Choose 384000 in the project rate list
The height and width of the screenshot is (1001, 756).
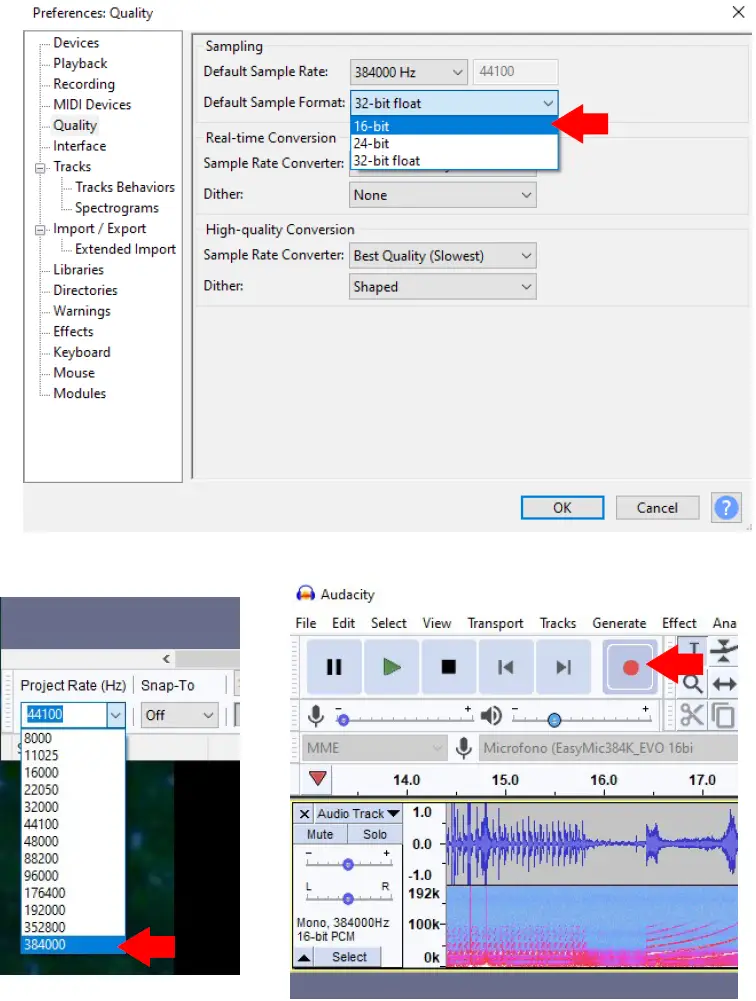click(x=73, y=944)
